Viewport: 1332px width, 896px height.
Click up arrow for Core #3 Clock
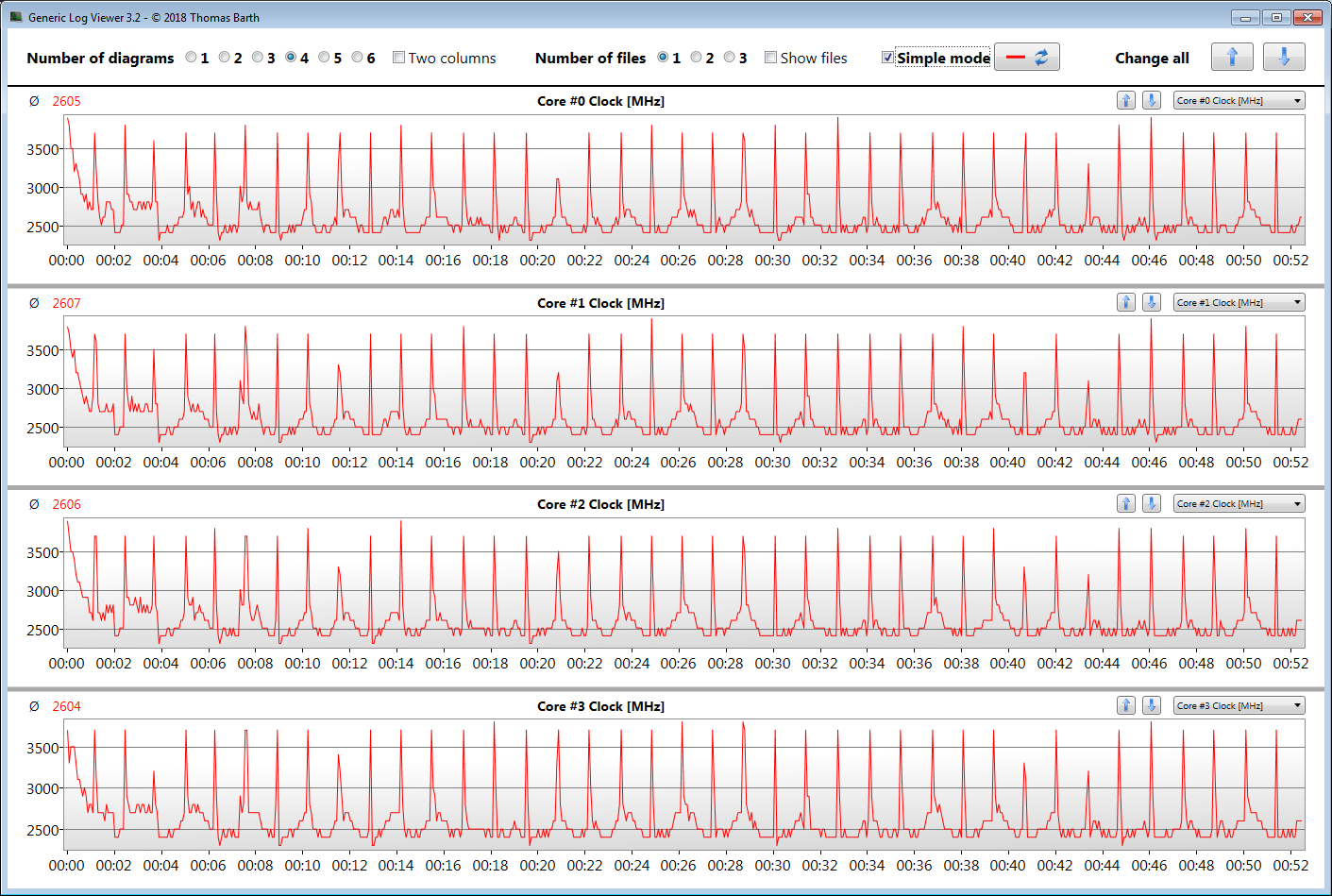point(1125,706)
